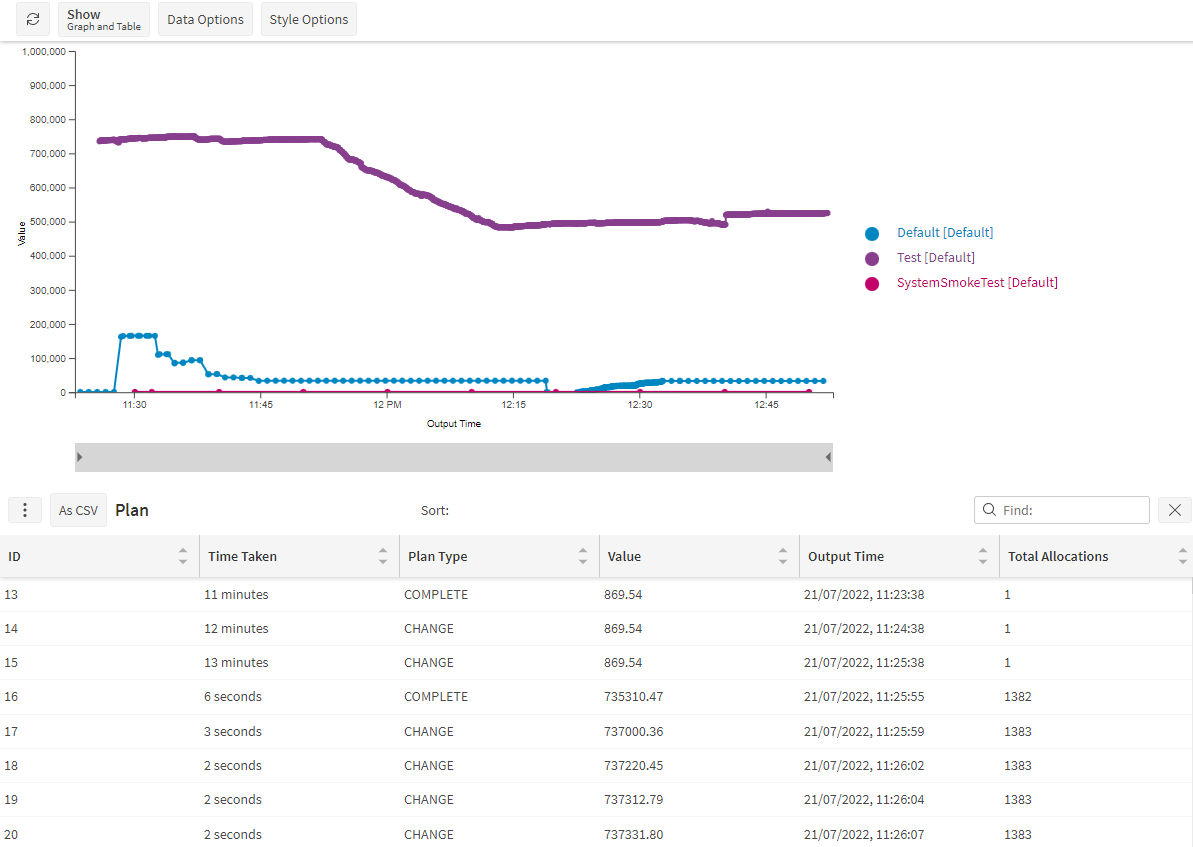Screen dimensions: 1193x847
Task: Click output time 21/07/2022, 11:23:38
Action: click(x=864, y=594)
